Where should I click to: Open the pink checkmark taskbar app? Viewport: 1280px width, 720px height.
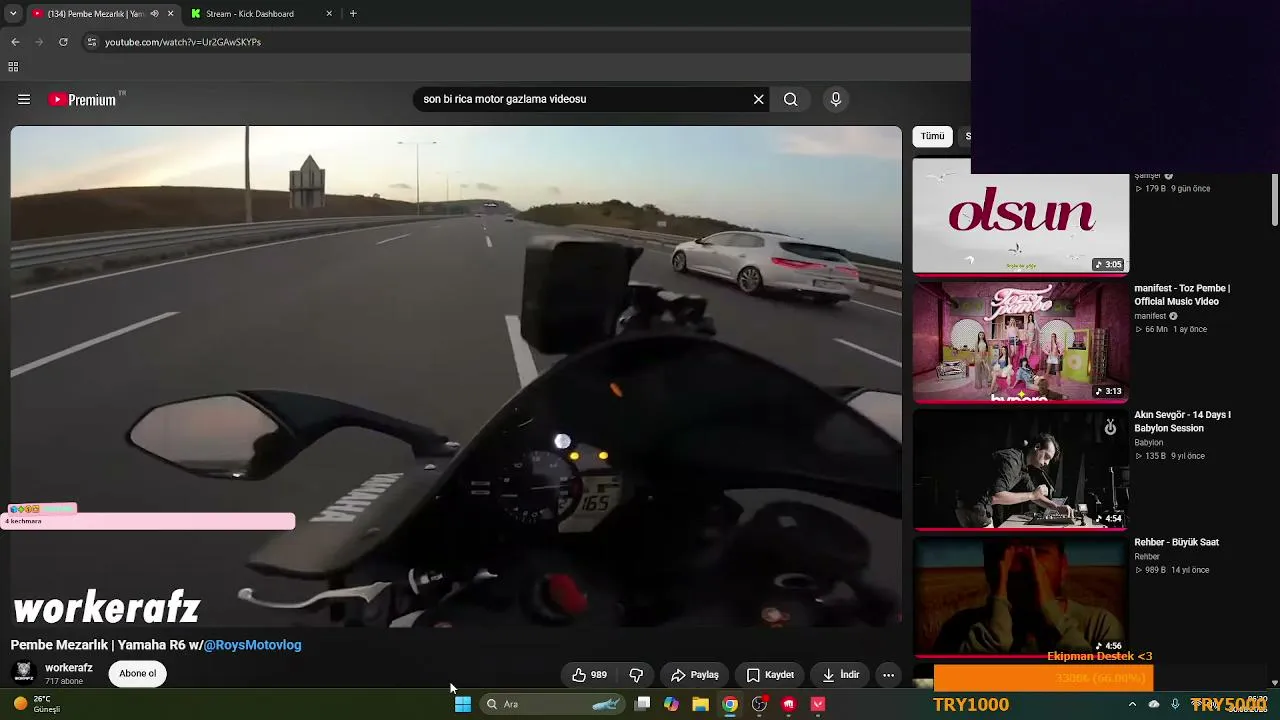[x=818, y=704]
